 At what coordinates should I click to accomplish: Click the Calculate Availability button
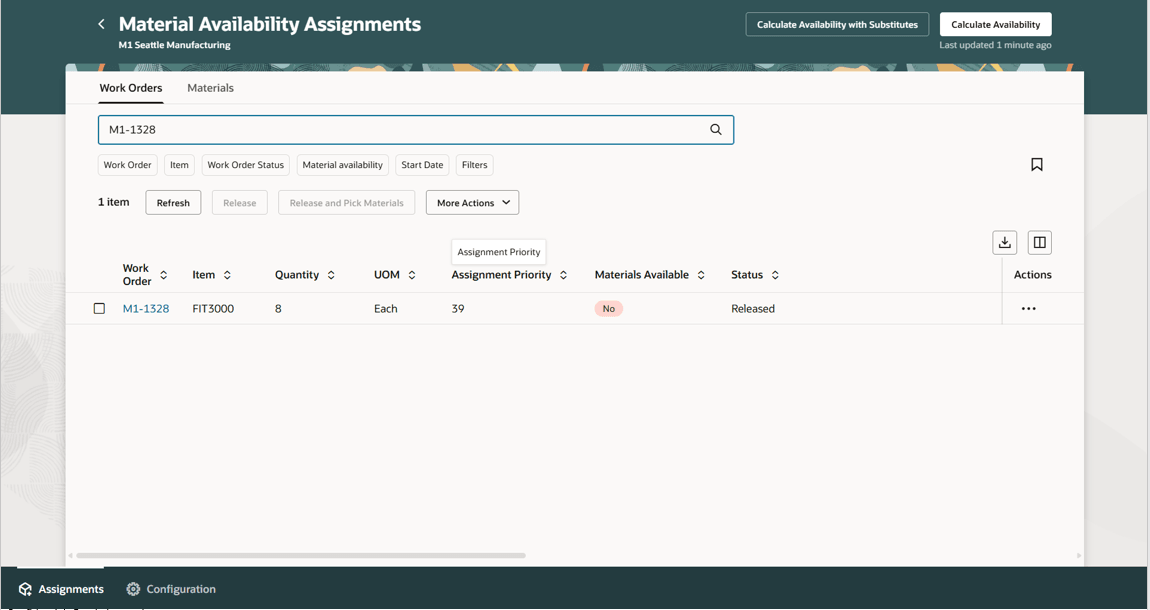(x=995, y=24)
